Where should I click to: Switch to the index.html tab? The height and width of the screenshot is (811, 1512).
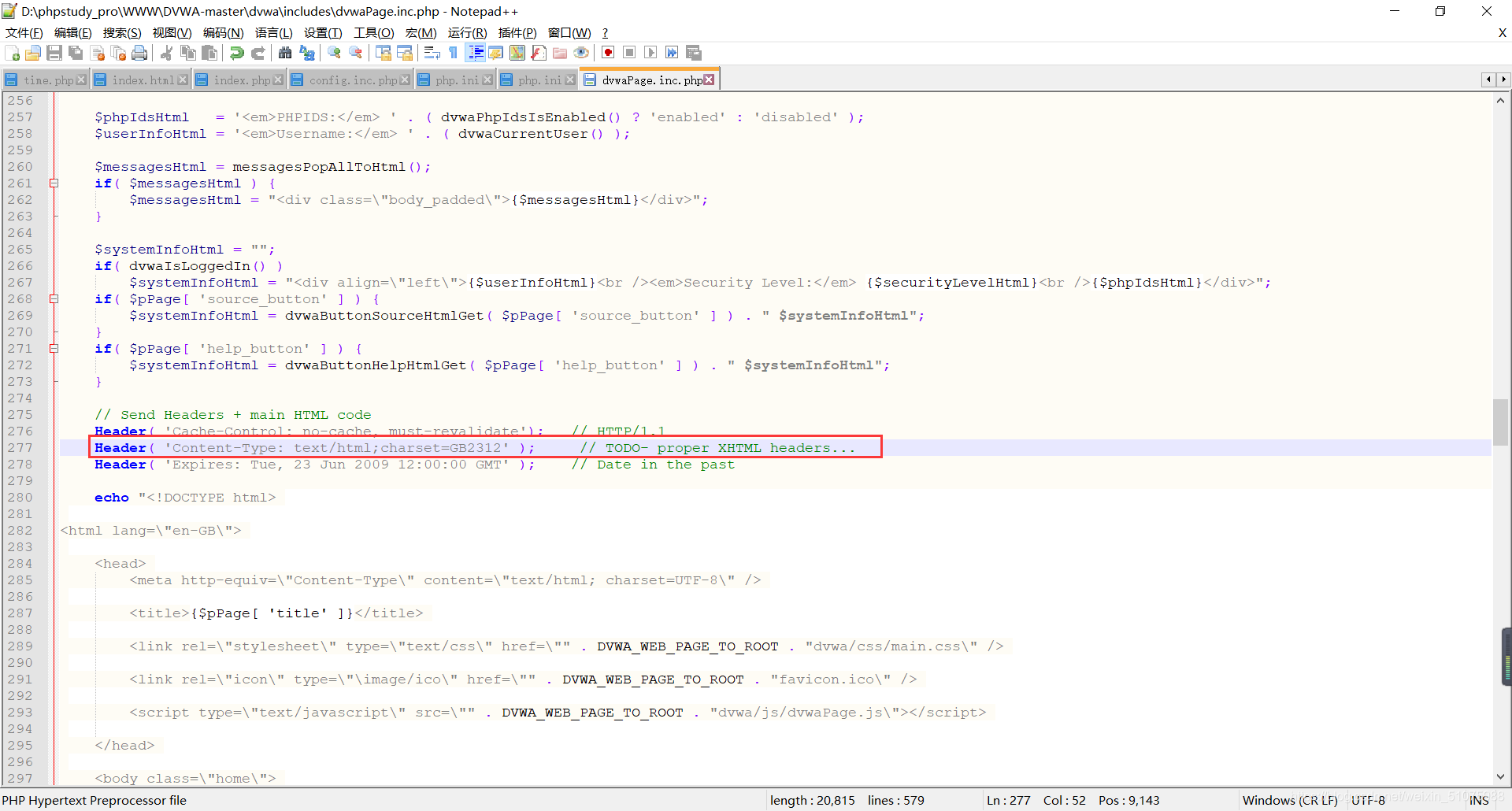tap(140, 80)
